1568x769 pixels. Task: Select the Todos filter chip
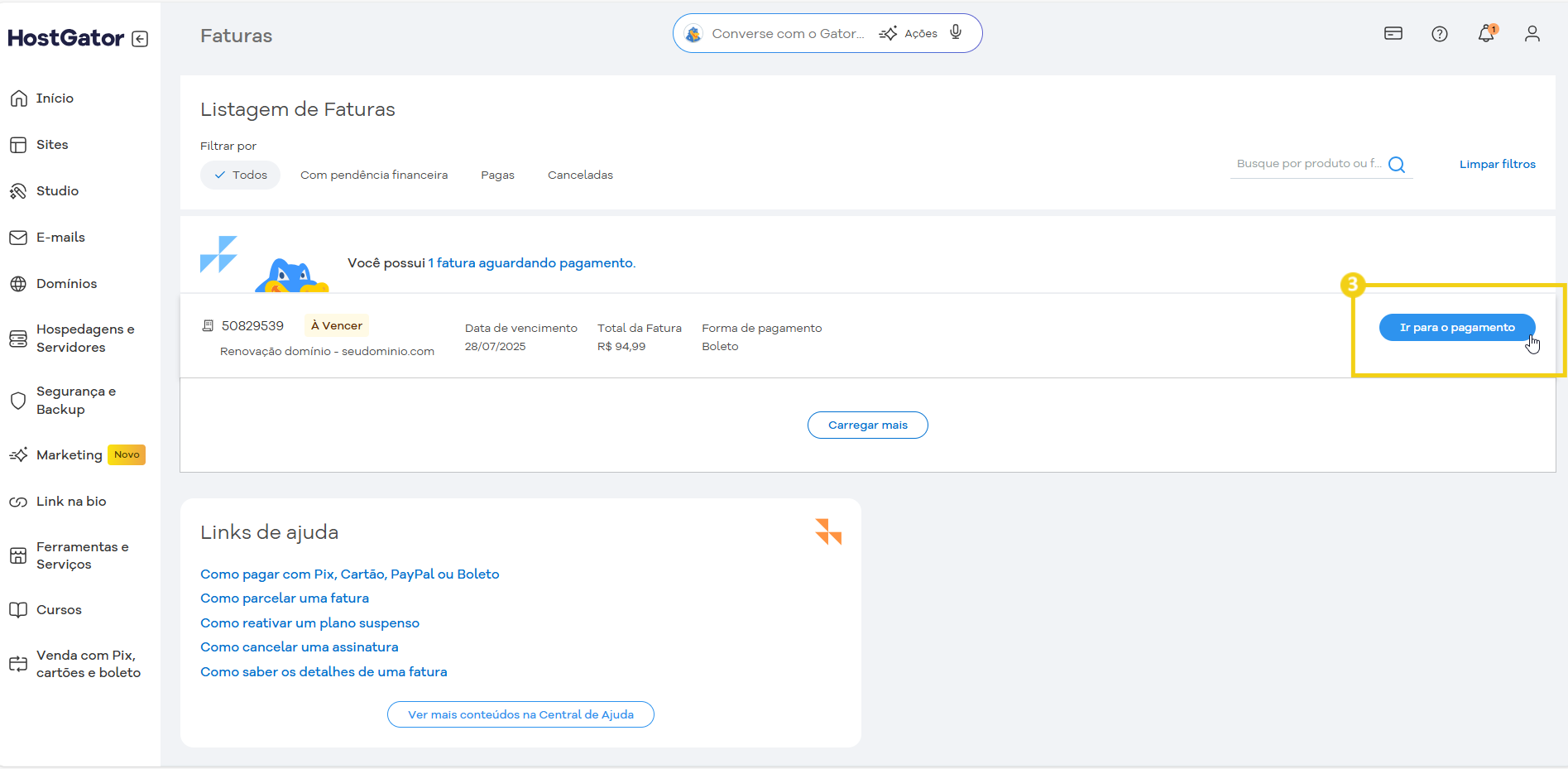click(240, 175)
